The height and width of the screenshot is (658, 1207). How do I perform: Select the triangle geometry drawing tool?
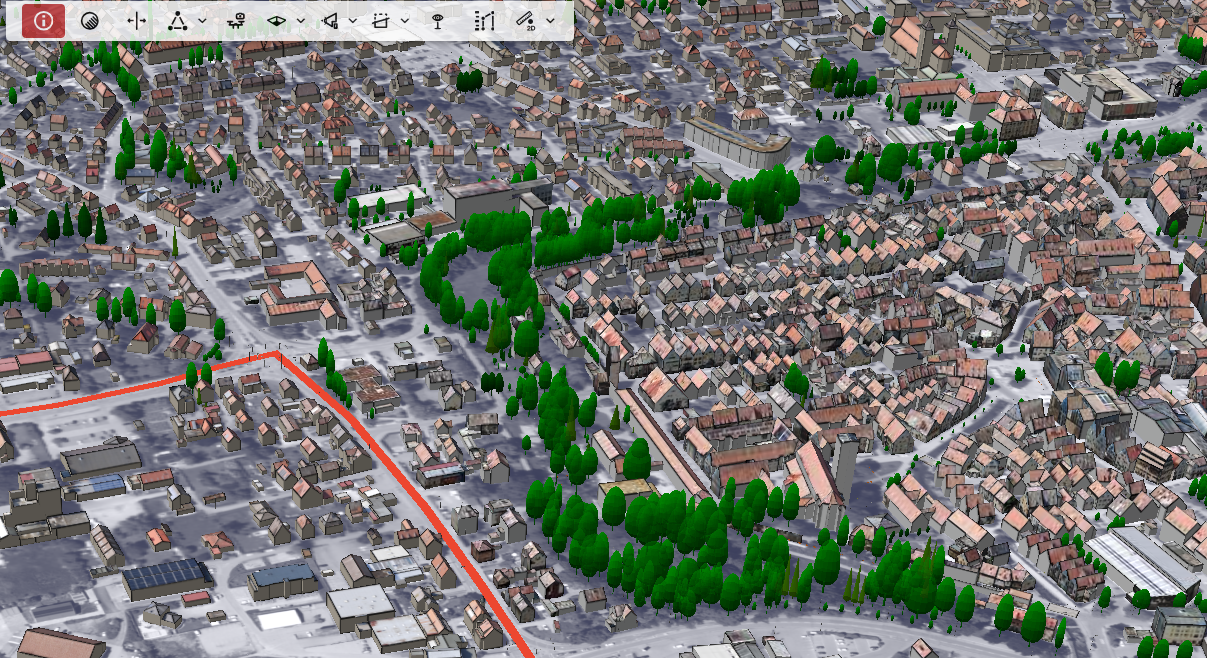pyautogui.click(x=177, y=20)
